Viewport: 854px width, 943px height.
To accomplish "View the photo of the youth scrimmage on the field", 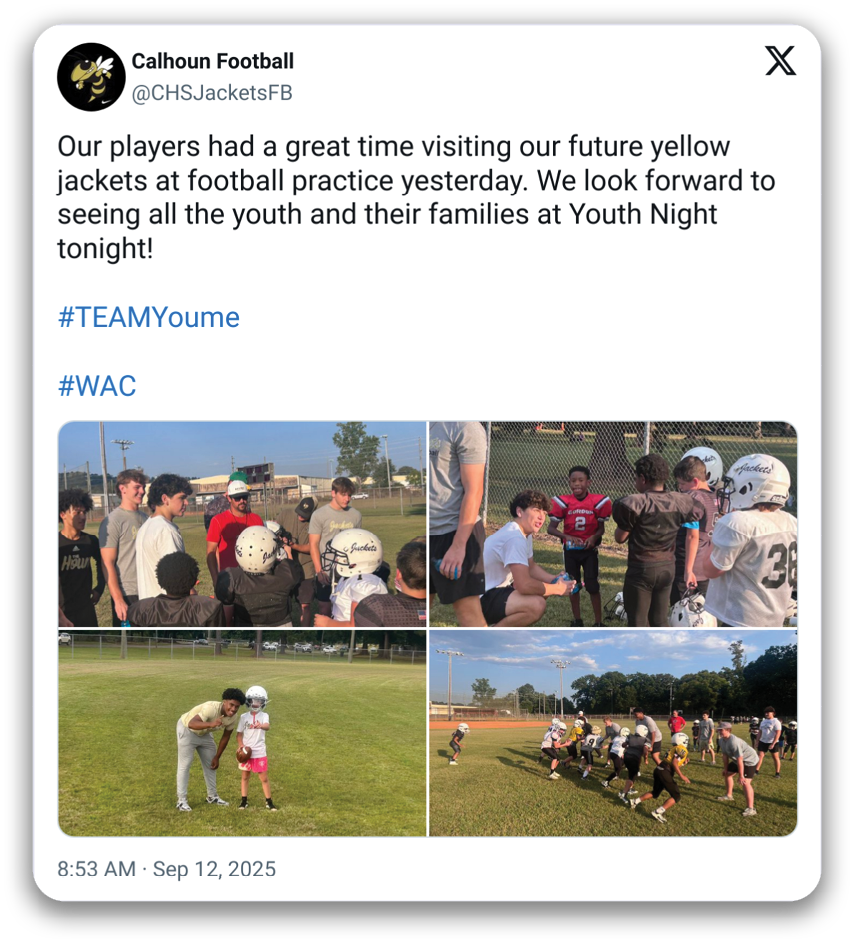I will (613, 733).
